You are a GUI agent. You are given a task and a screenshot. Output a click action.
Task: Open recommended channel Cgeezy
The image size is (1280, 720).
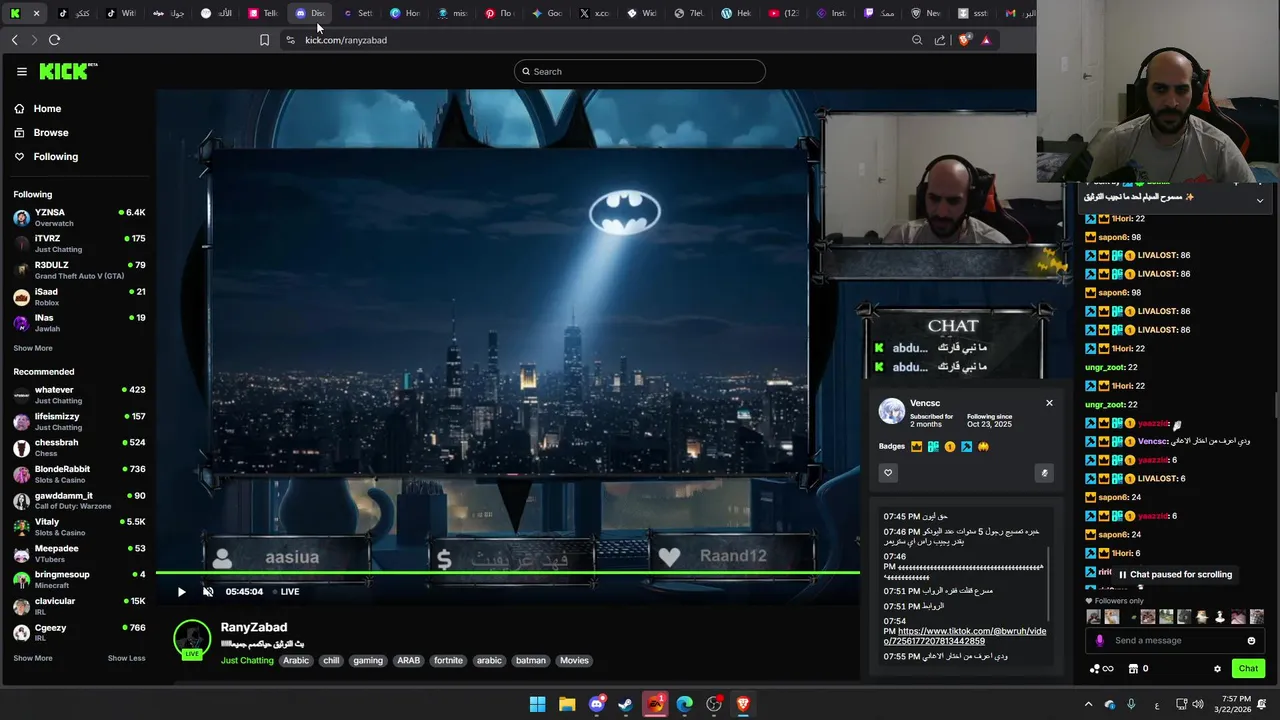(79, 632)
